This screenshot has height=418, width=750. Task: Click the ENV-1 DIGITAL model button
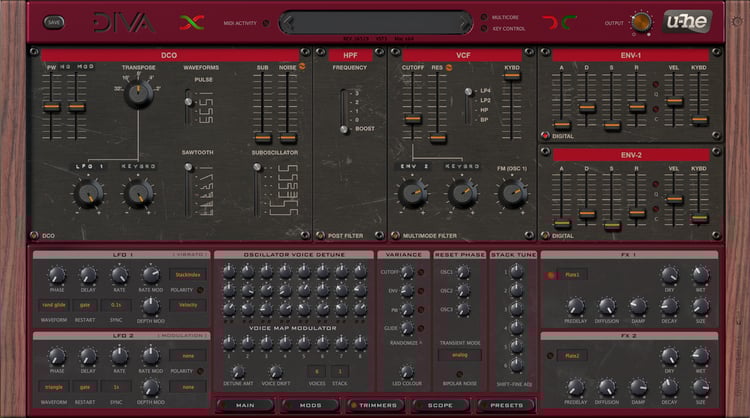pyautogui.click(x=545, y=136)
